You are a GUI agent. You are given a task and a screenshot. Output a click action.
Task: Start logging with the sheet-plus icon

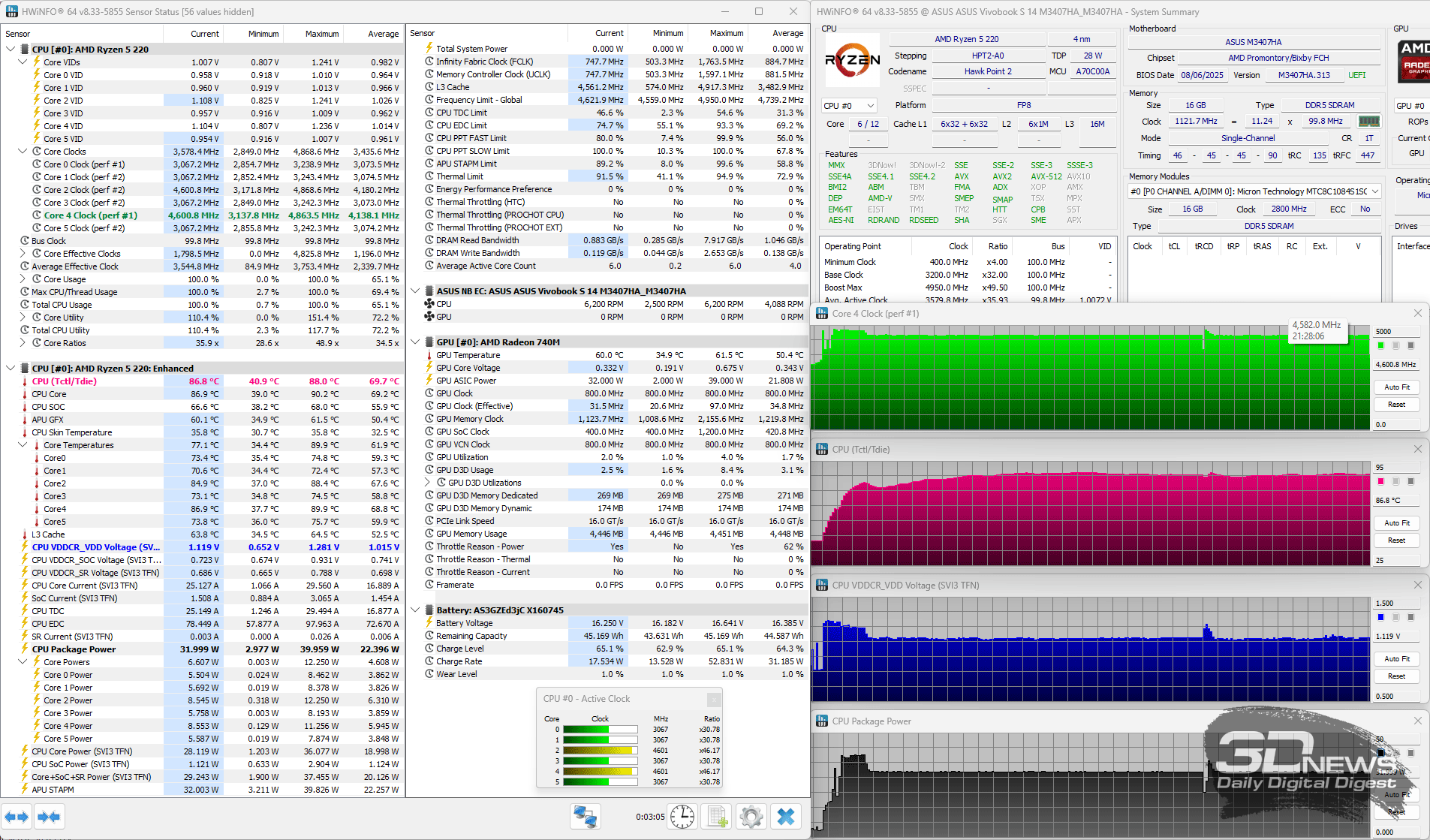coord(716,817)
